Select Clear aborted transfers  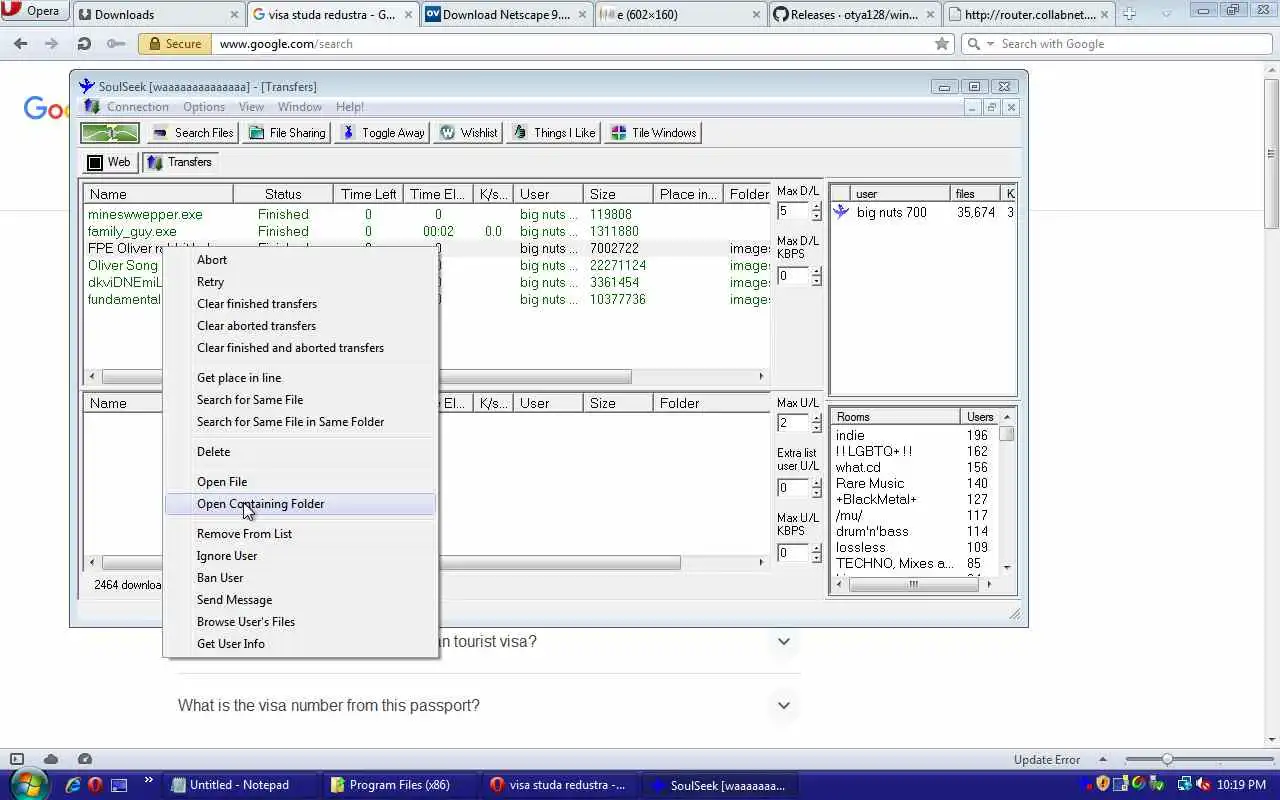pos(300,326)
